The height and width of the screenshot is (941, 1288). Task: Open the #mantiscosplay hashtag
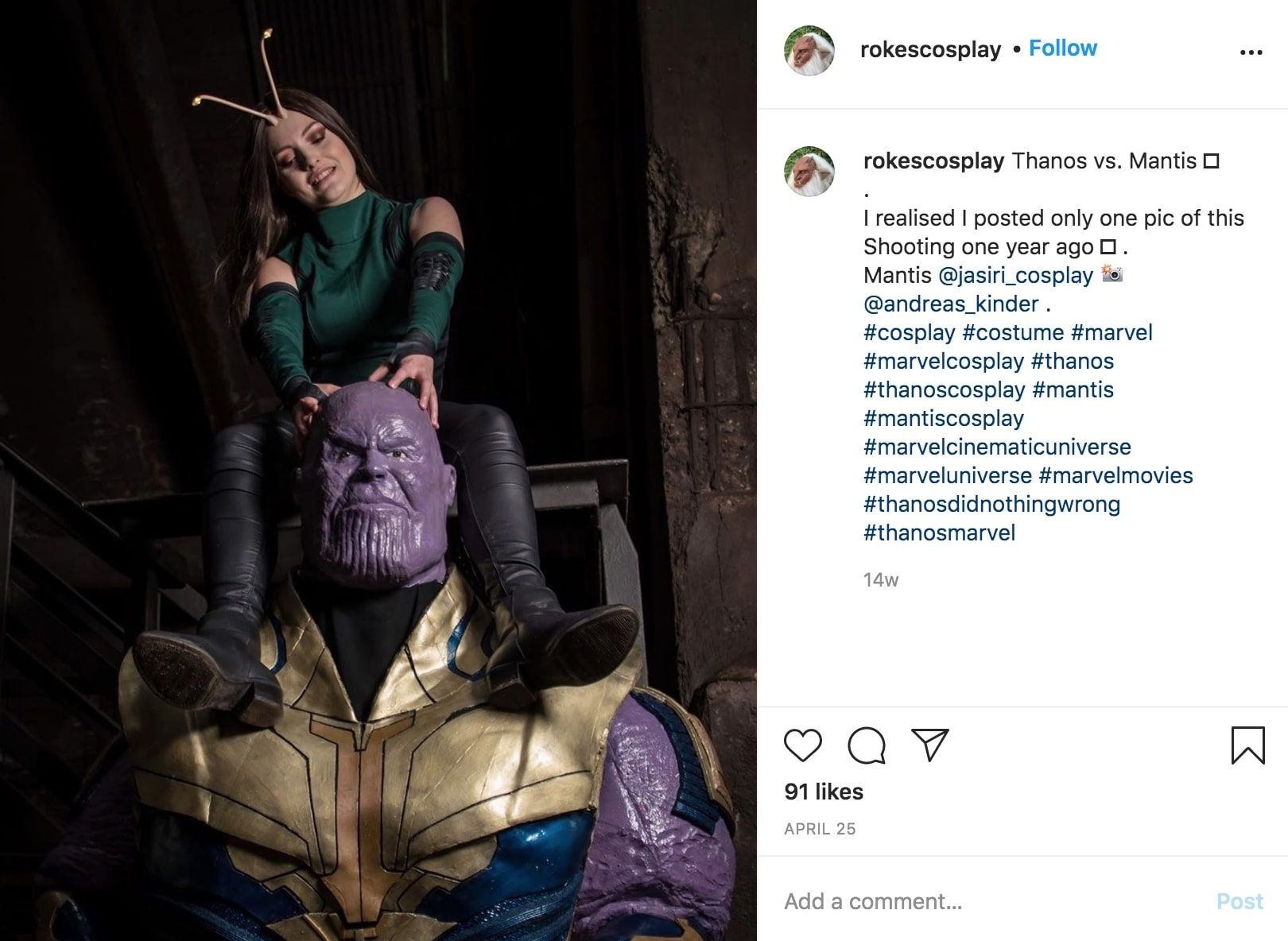944,419
